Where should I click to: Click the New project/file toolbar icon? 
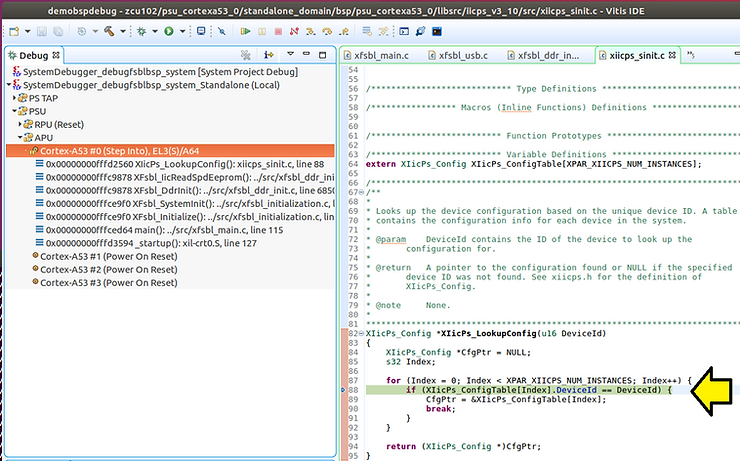pos(14,31)
